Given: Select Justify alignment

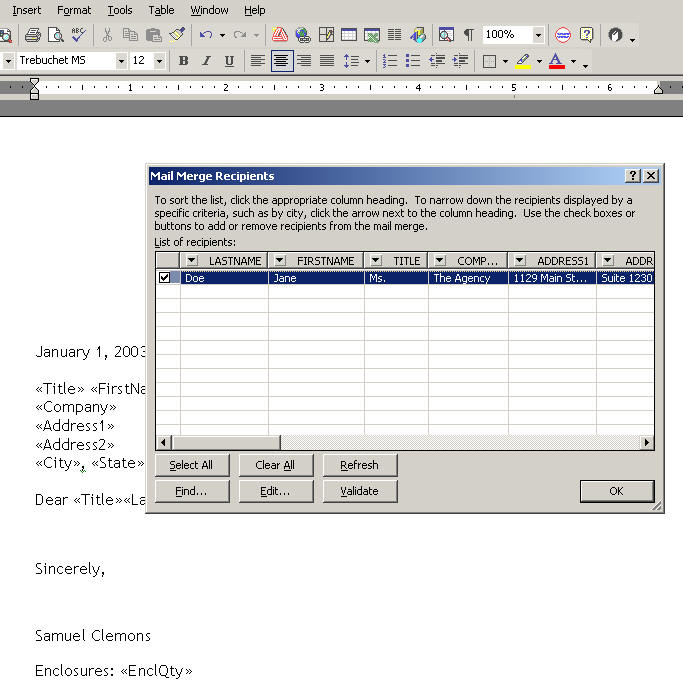Looking at the screenshot, I should pos(326,61).
